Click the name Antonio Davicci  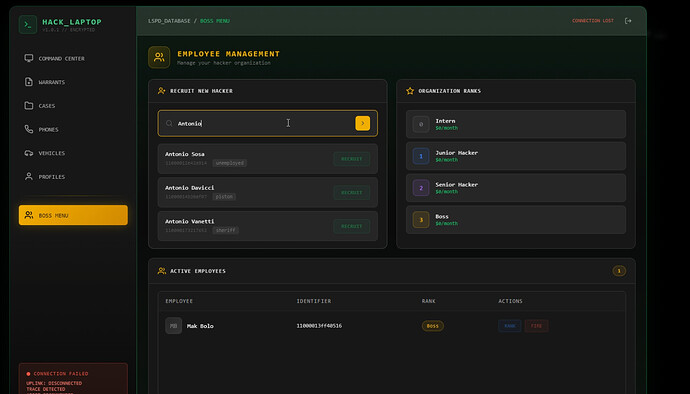pyautogui.click(x=190, y=188)
